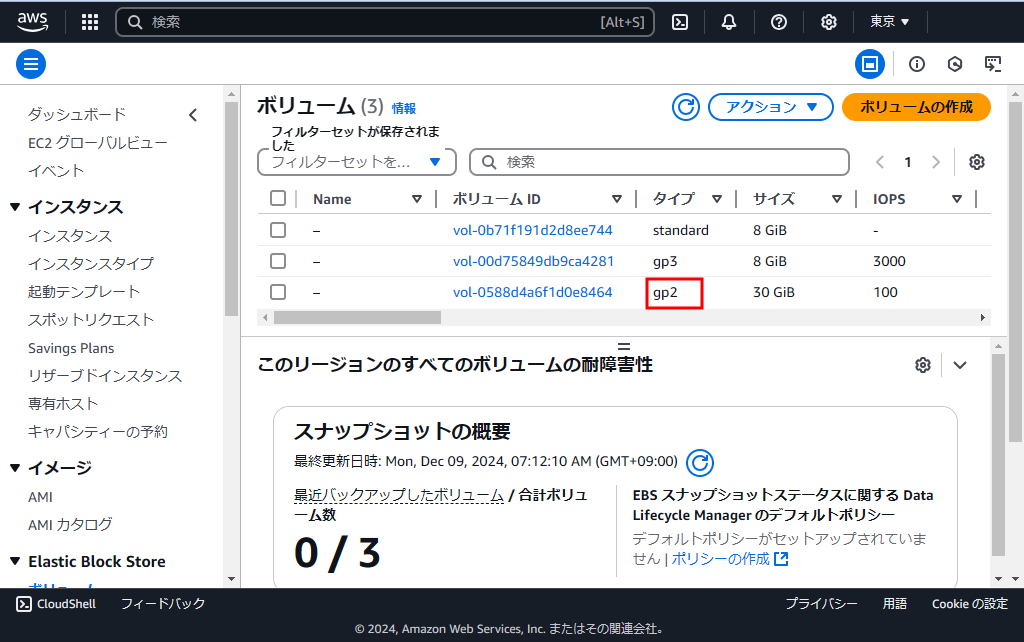Click the hexagon icon in toolbar
The height and width of the screenshot is (642, 1024).
coord(955,64)
